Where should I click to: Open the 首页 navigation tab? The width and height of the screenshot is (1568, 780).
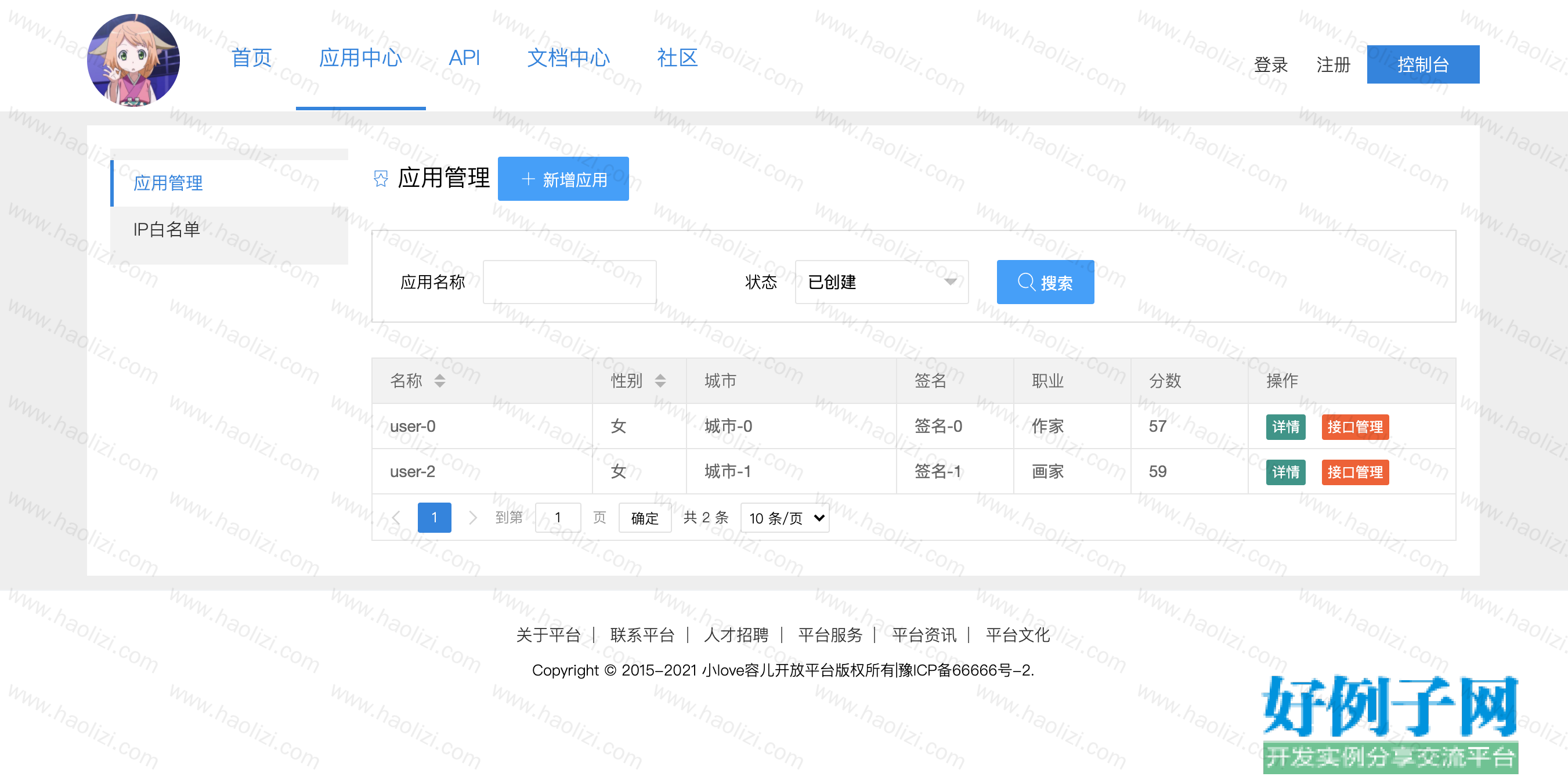point(251,58)
